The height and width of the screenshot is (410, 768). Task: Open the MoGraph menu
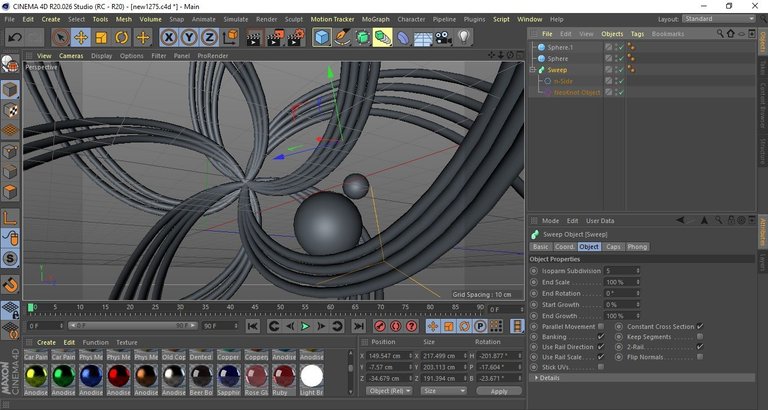376,19
